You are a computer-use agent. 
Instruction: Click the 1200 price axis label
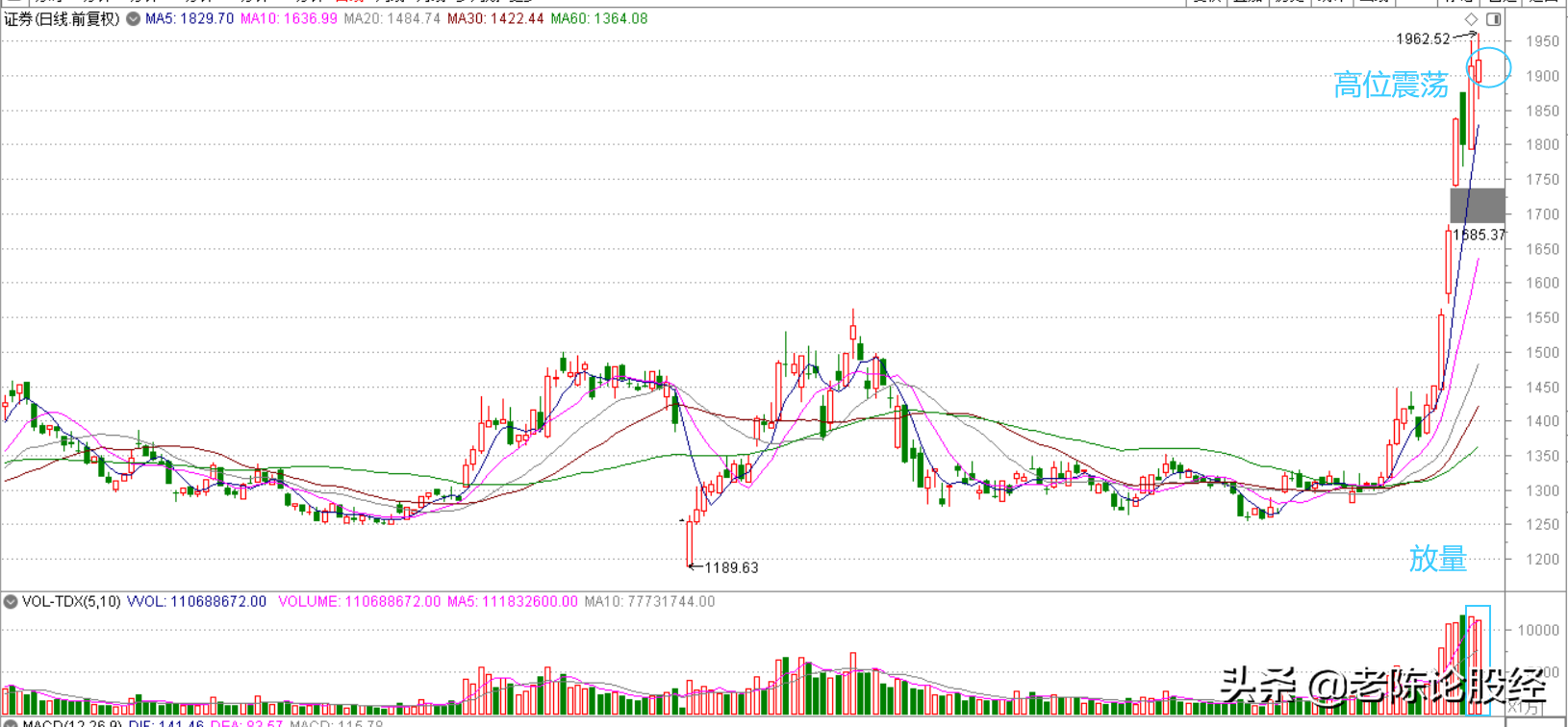tap(1542, 560)
